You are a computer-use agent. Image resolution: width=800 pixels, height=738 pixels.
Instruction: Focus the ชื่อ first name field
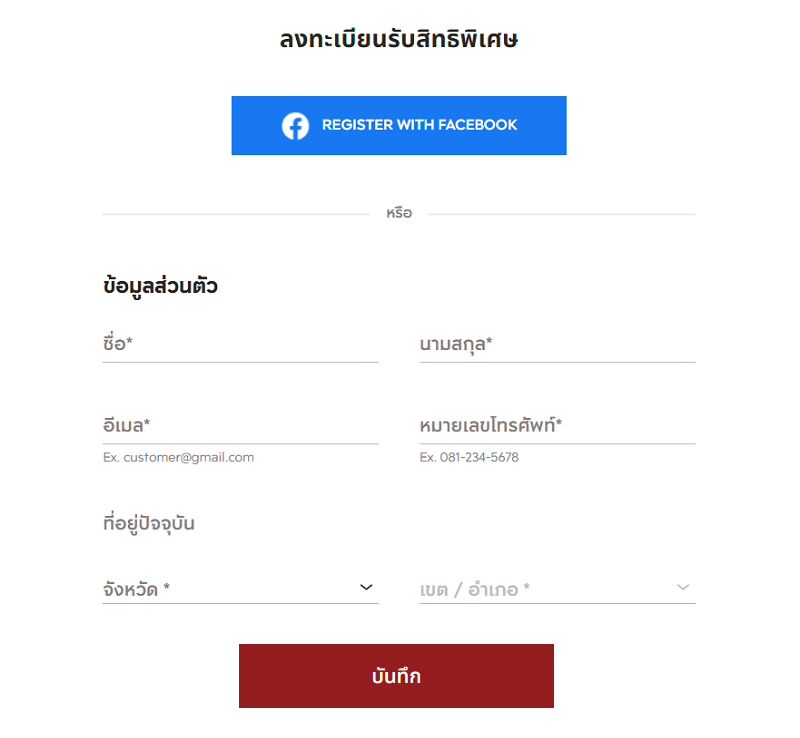pos(240,345)
